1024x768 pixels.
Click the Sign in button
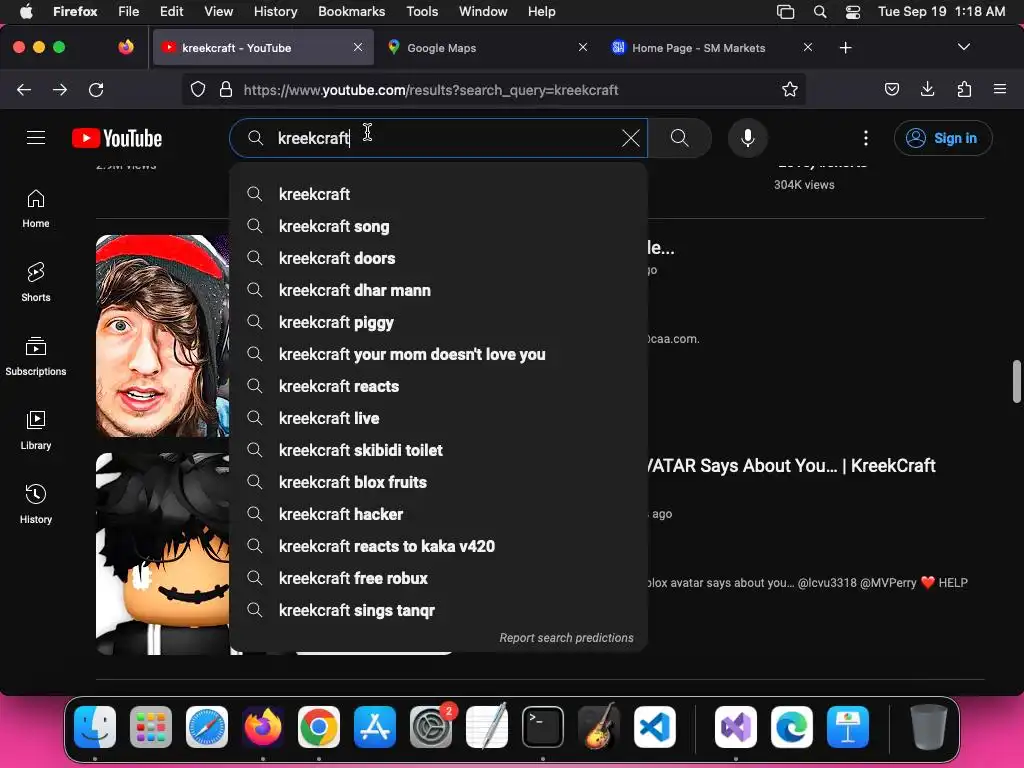(943, 138)
